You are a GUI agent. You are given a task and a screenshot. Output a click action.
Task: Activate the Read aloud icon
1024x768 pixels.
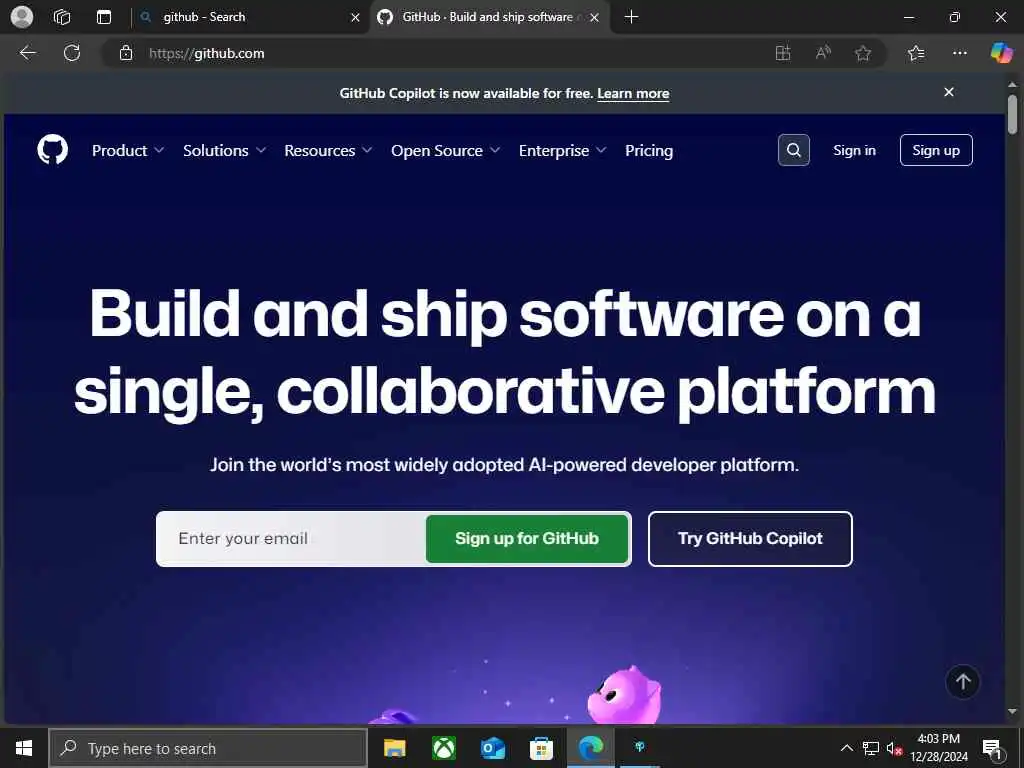[823, 53]
